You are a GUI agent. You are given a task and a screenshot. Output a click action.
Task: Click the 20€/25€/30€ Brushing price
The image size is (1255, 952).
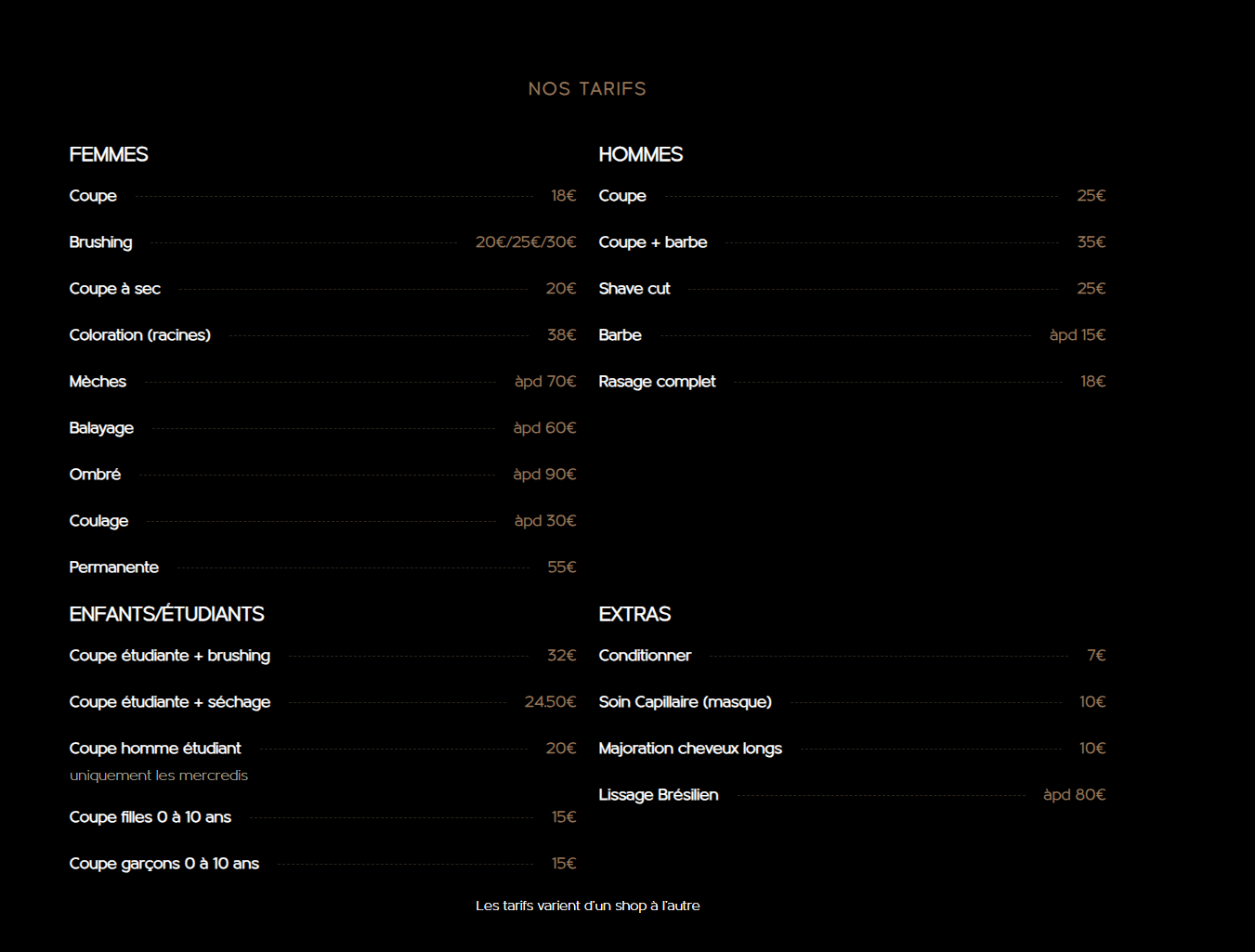coord(526,242)
